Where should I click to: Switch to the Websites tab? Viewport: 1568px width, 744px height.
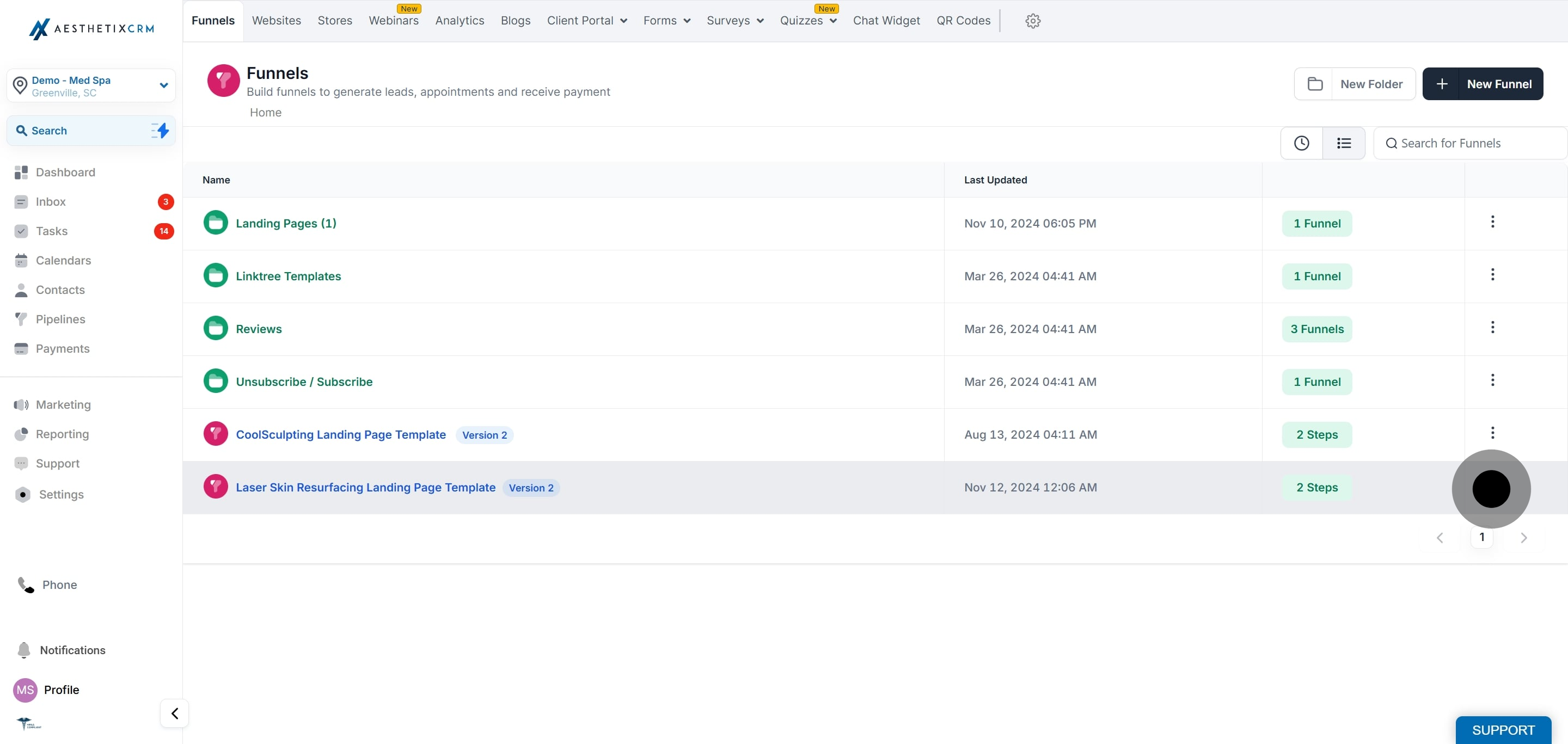[277, 21]
